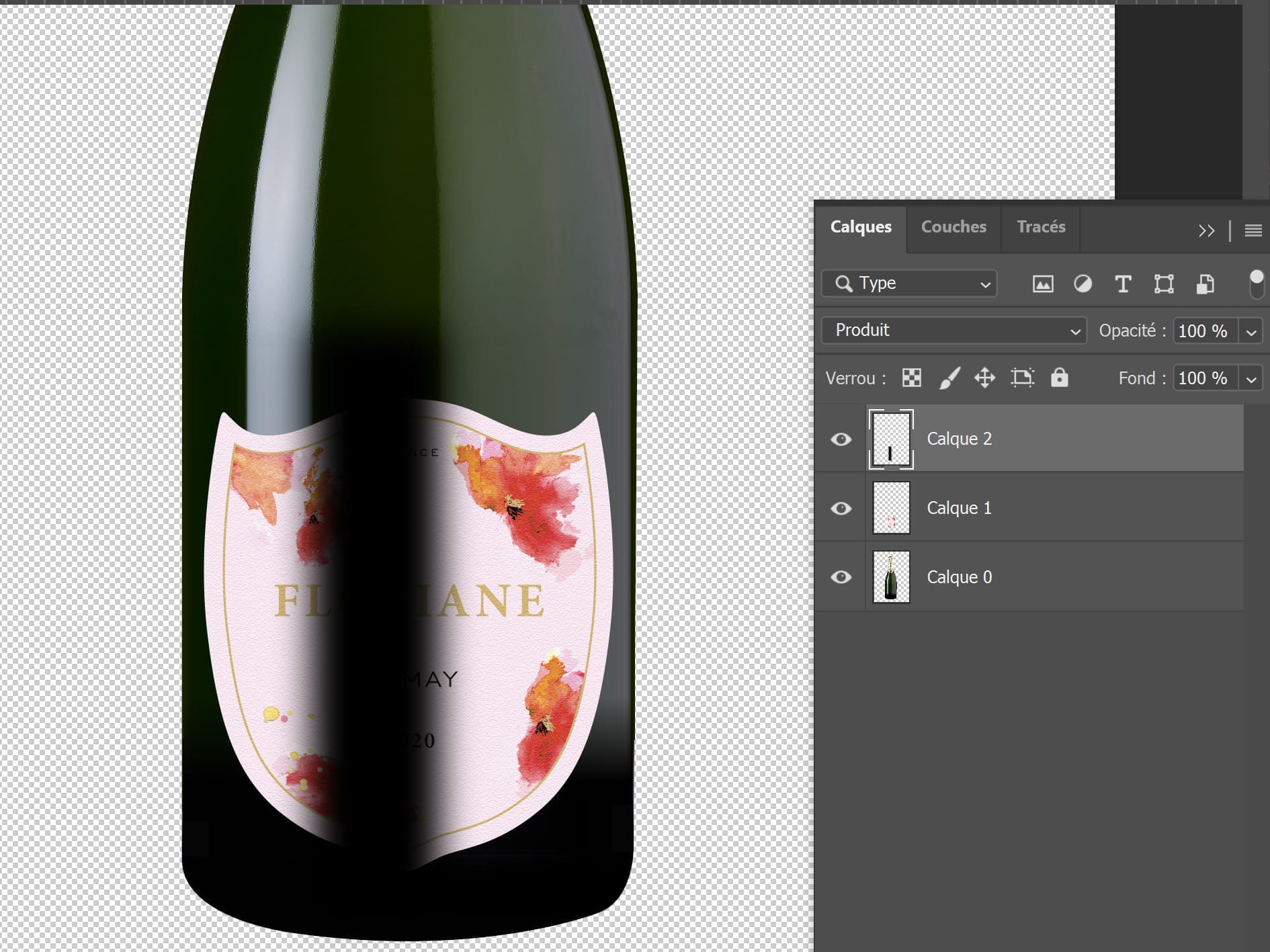Lock all with padlock icon
Screen dimensions: 1270x952
click(x=1059, y=378)
